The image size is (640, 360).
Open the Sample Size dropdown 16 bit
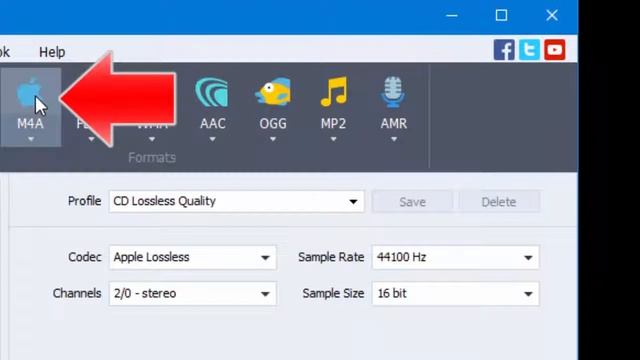(x=456, y=293)
